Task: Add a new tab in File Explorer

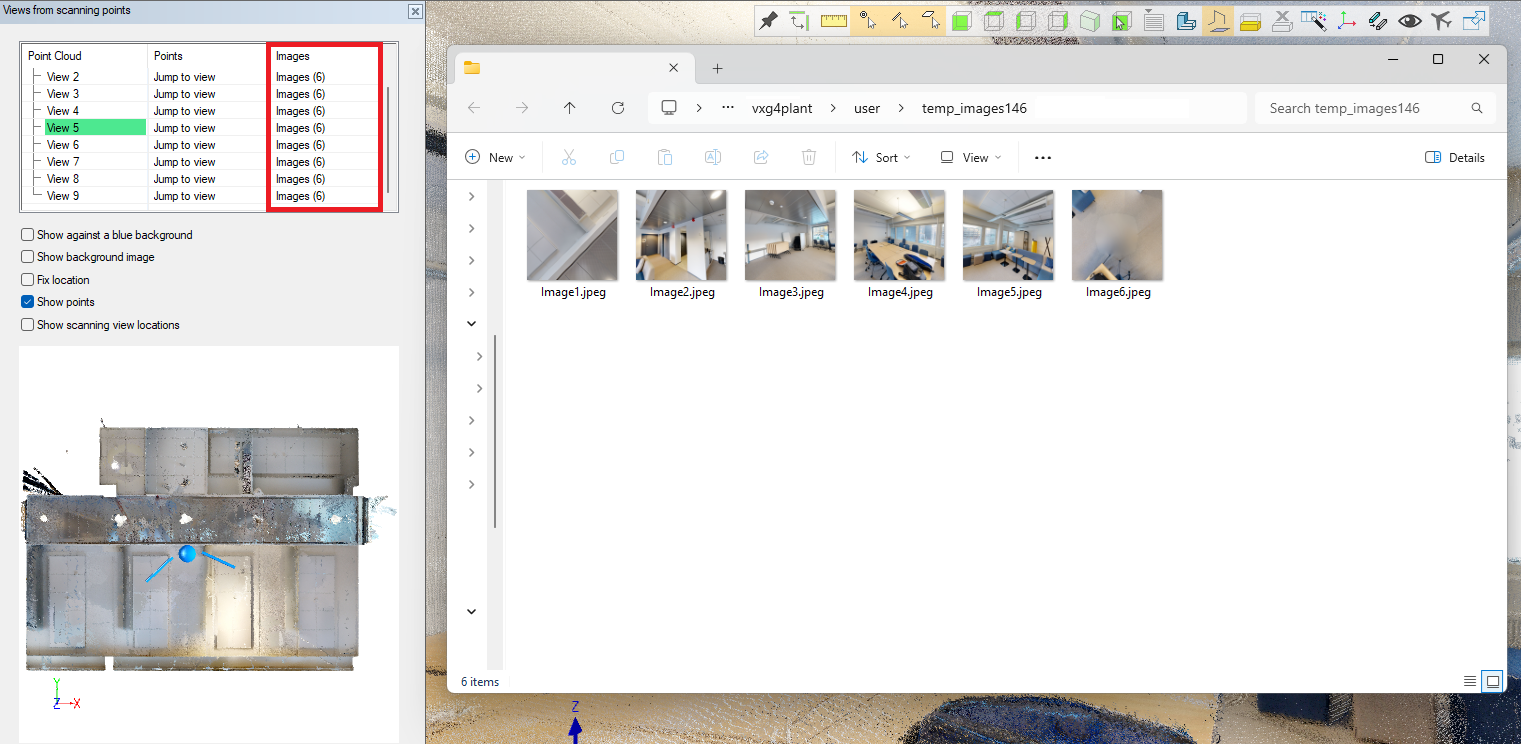Action: [717, 68]
